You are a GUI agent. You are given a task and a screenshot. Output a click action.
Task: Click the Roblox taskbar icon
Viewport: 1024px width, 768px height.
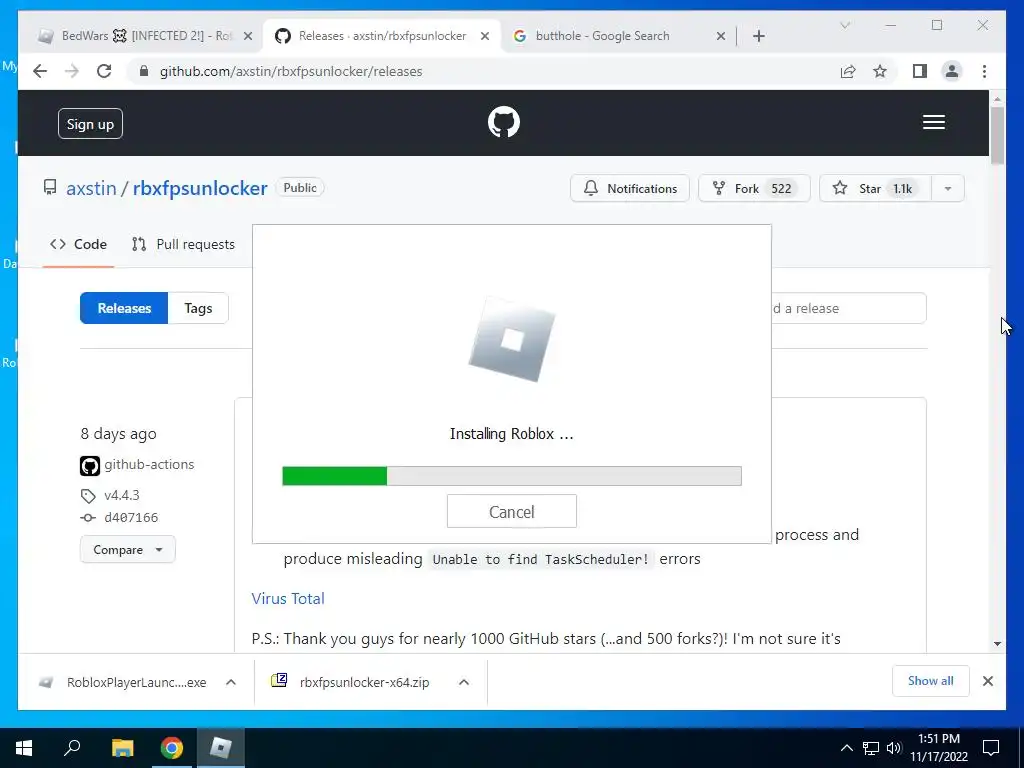(x=221, y=748)
